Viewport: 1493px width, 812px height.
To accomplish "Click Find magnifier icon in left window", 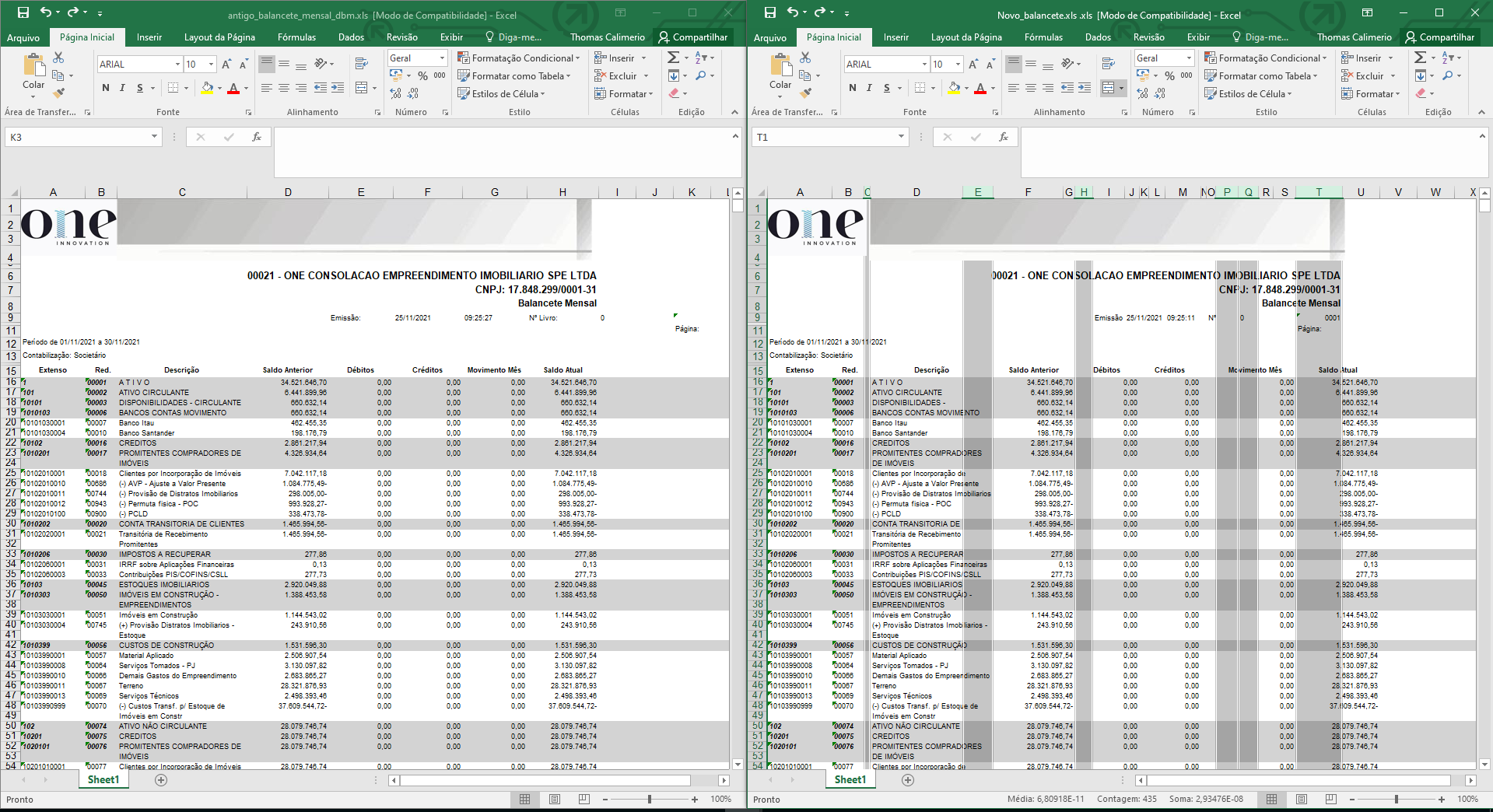I will 701,75.
